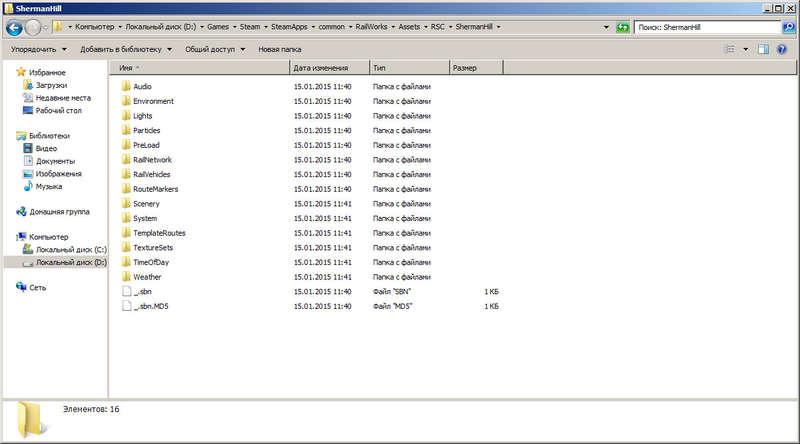Click the Forward navigation arrow button
The width and height of the screenshot is (800, 444).
[x=33, y=28]
